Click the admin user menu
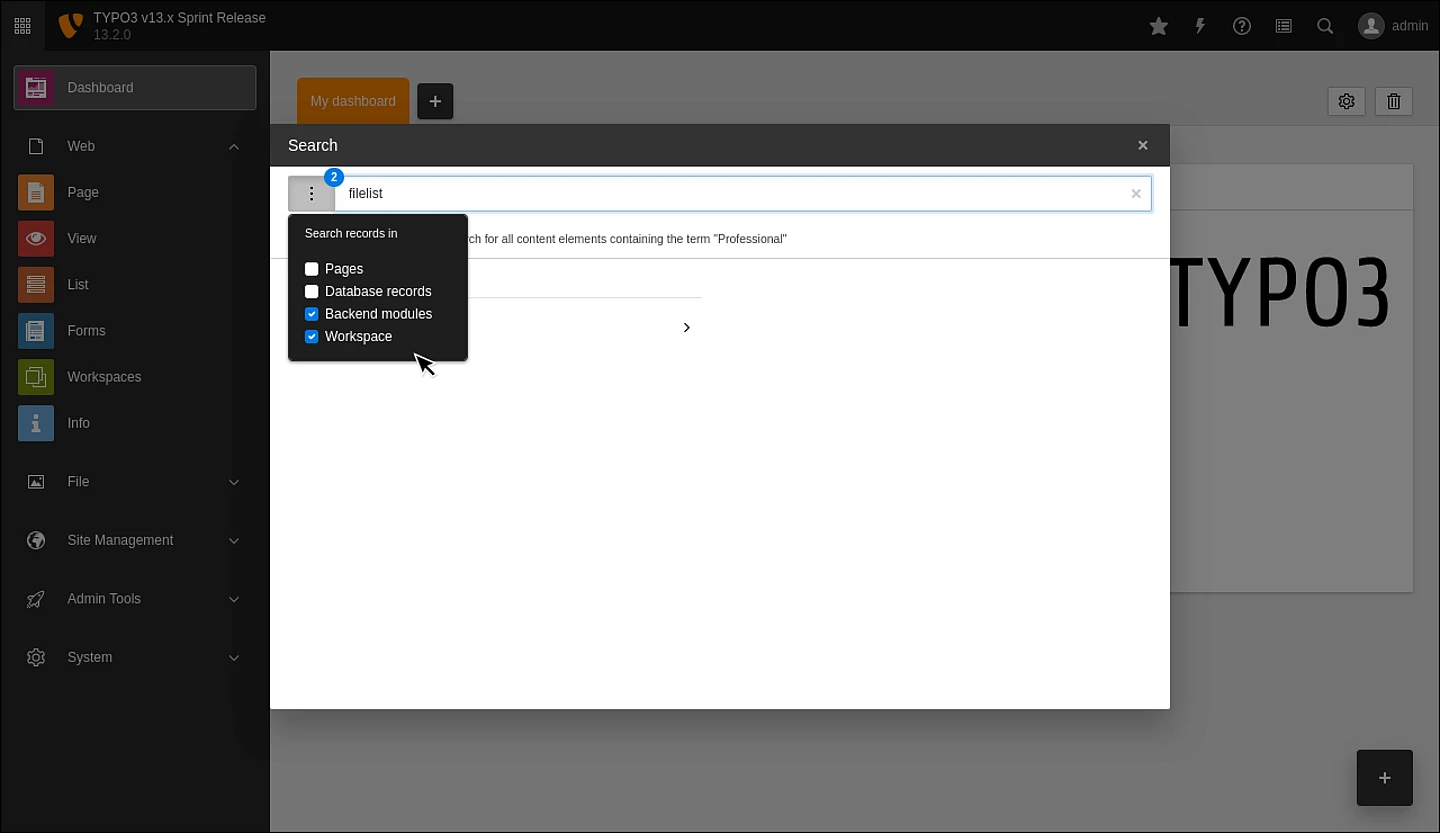 click(x=1393, y=26)
